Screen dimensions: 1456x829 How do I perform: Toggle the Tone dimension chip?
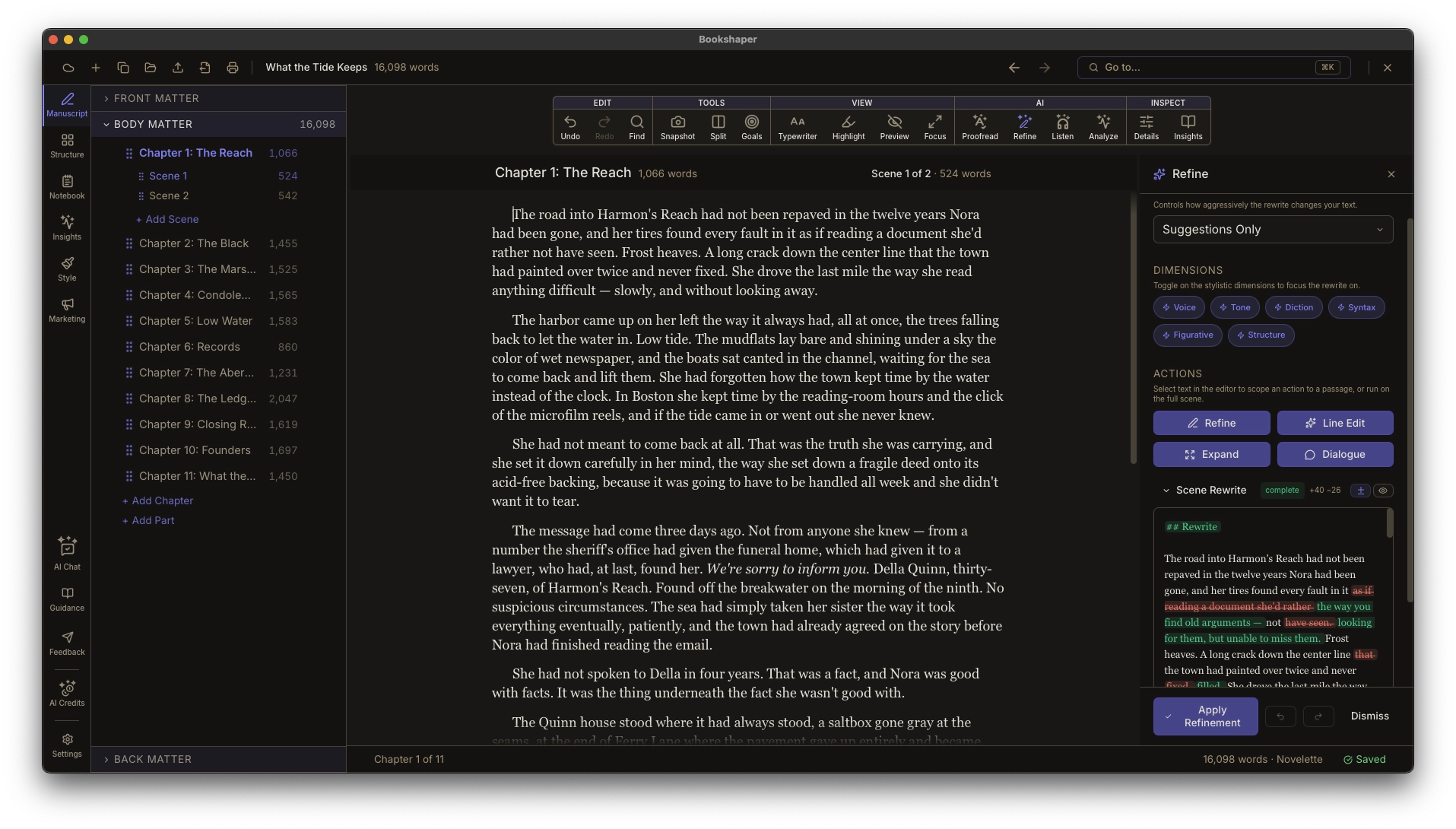[x=1235, y=307]
